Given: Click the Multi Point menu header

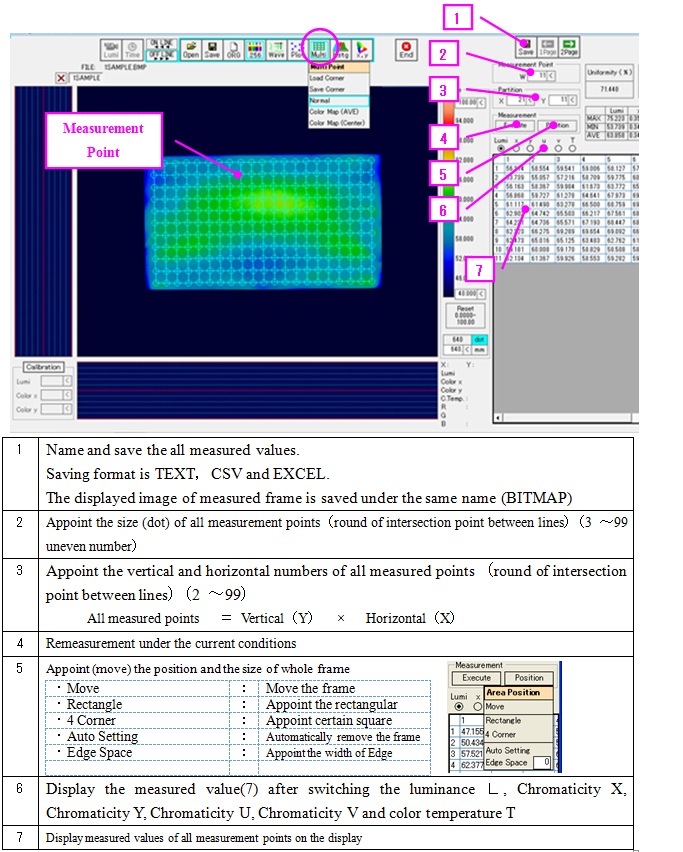Looking at the screenshot, I should coord(339,67).
